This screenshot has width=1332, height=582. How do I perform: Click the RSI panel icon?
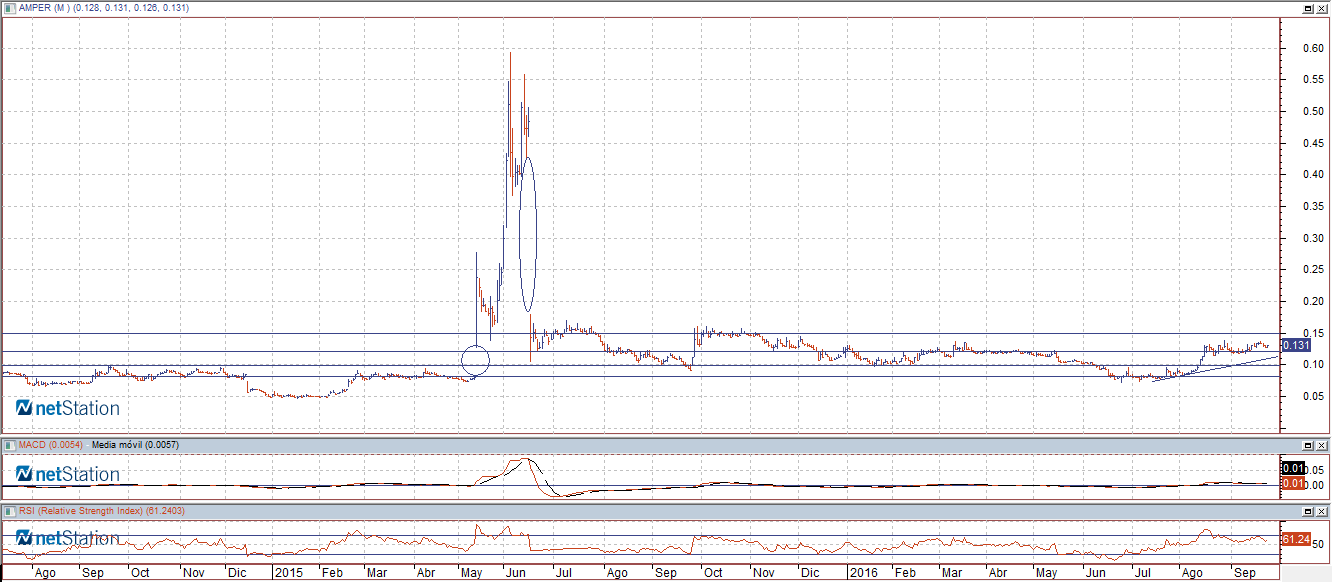tap(8, 511)
